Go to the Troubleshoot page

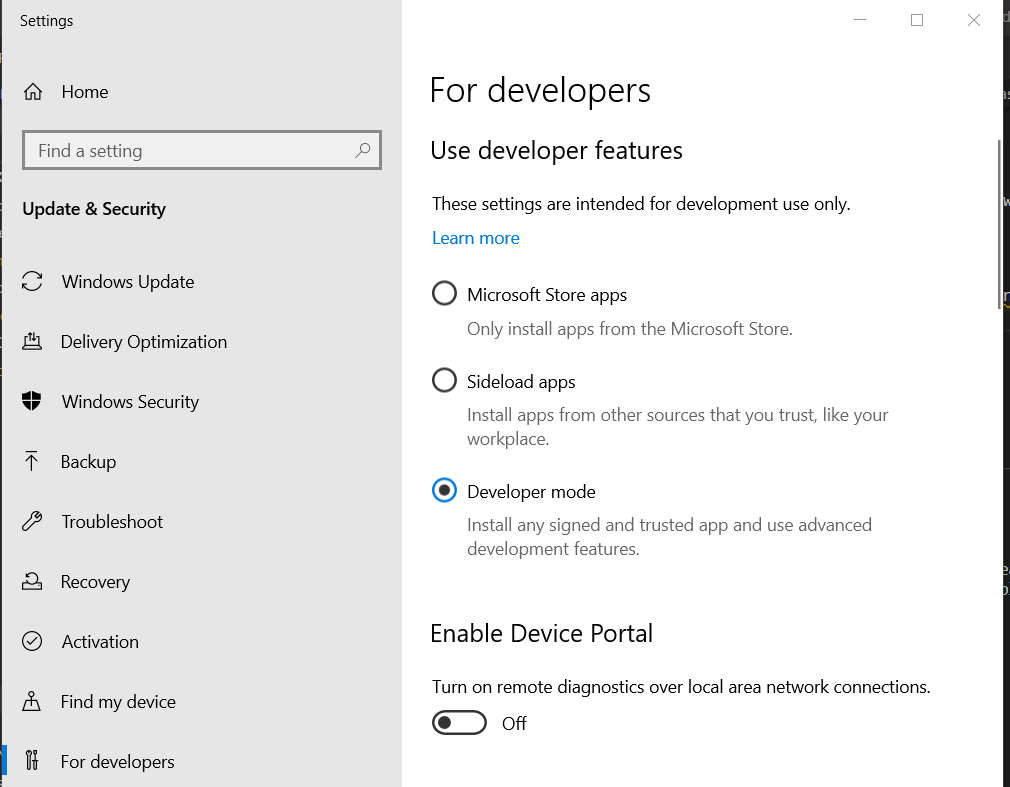[201, 521]
